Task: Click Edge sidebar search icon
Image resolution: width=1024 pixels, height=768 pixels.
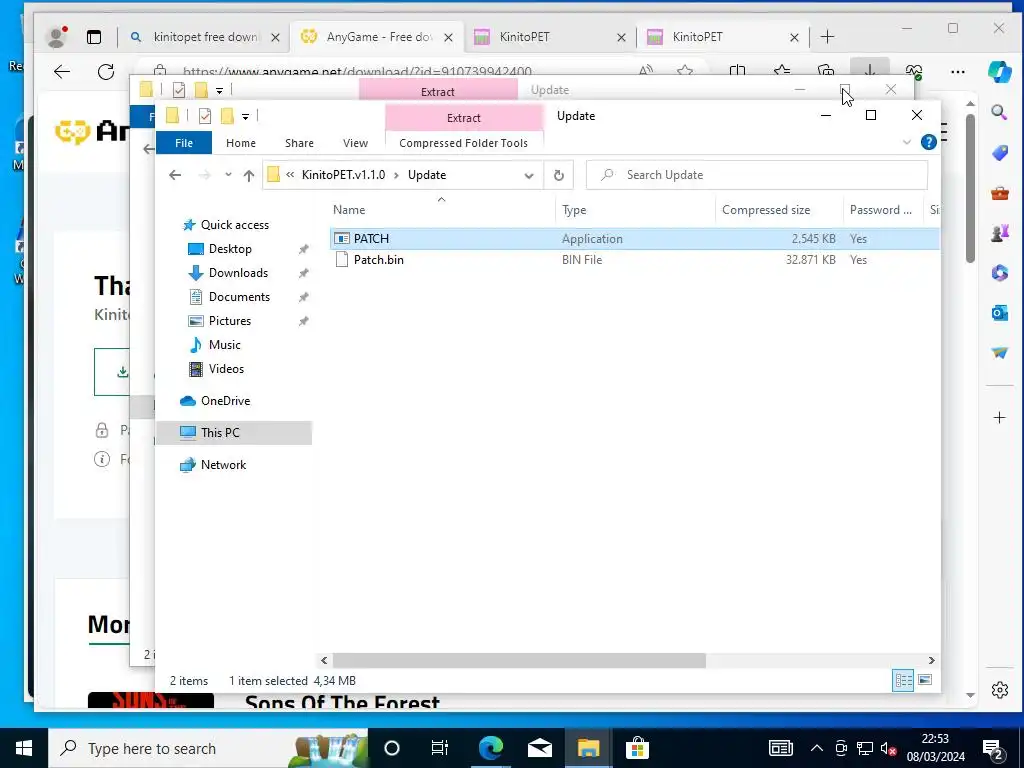Action: coord(999,112)
